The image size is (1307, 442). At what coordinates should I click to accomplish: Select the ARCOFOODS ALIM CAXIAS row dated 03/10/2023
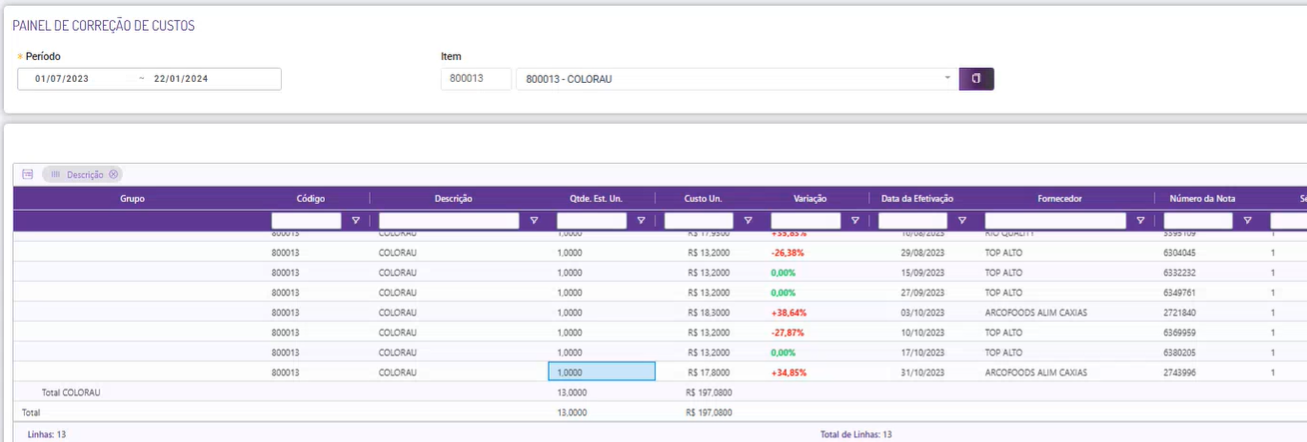pyautogui.click(x=1035, y=312)
